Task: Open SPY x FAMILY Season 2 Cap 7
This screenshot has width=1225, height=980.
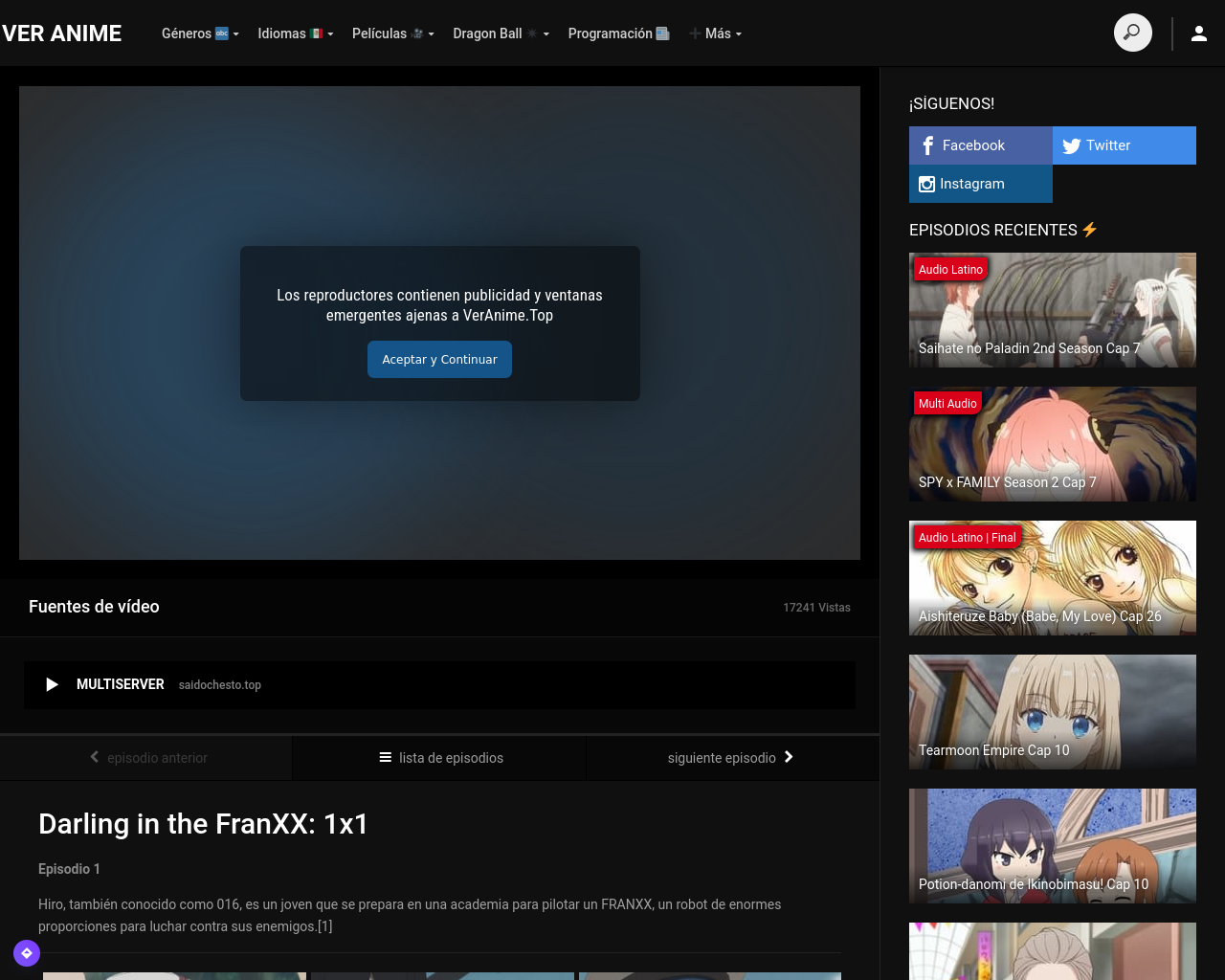Action: 1053,444
